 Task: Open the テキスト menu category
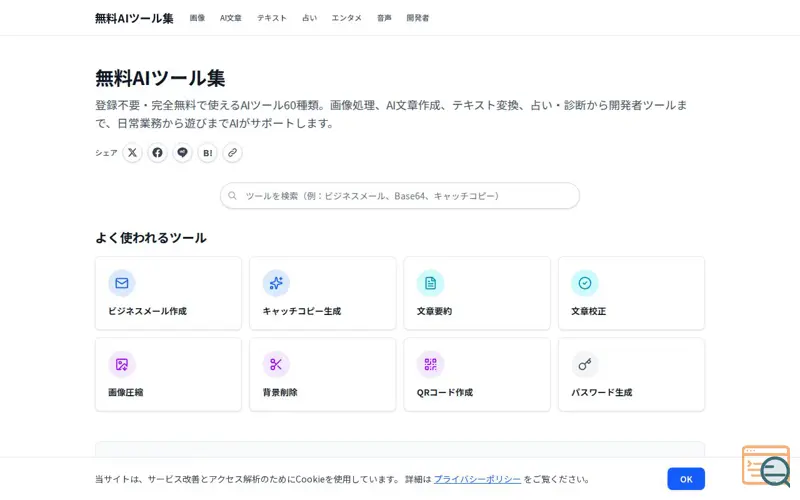click(271, 18)
